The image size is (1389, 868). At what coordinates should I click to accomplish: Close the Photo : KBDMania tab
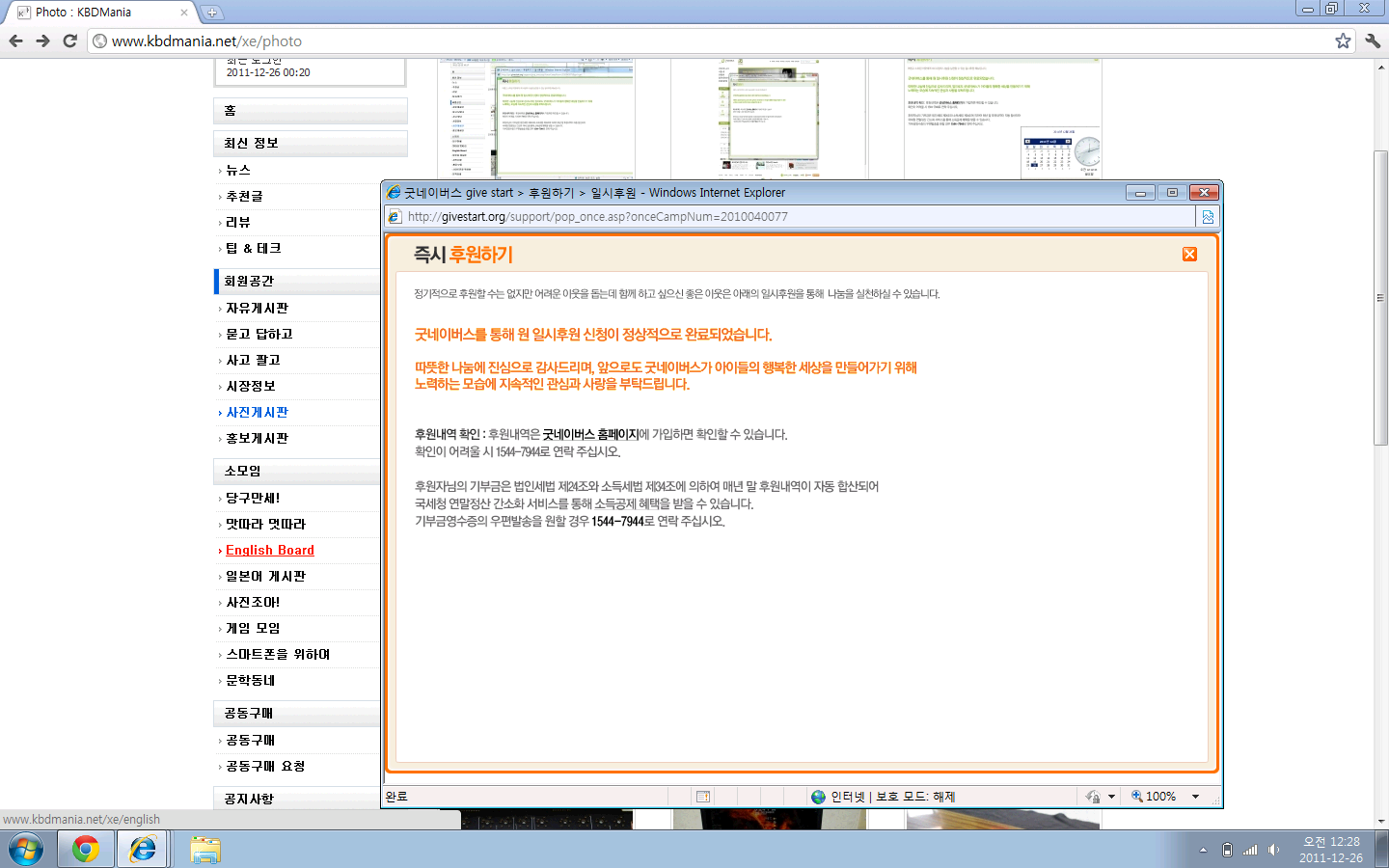pyautogui.click(x=184, y=13)
